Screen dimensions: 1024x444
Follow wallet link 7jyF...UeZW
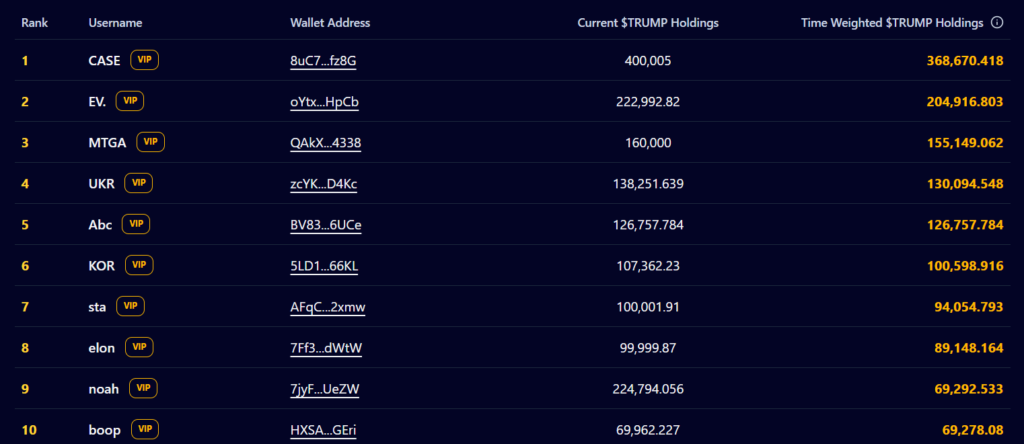click(325, 390)
